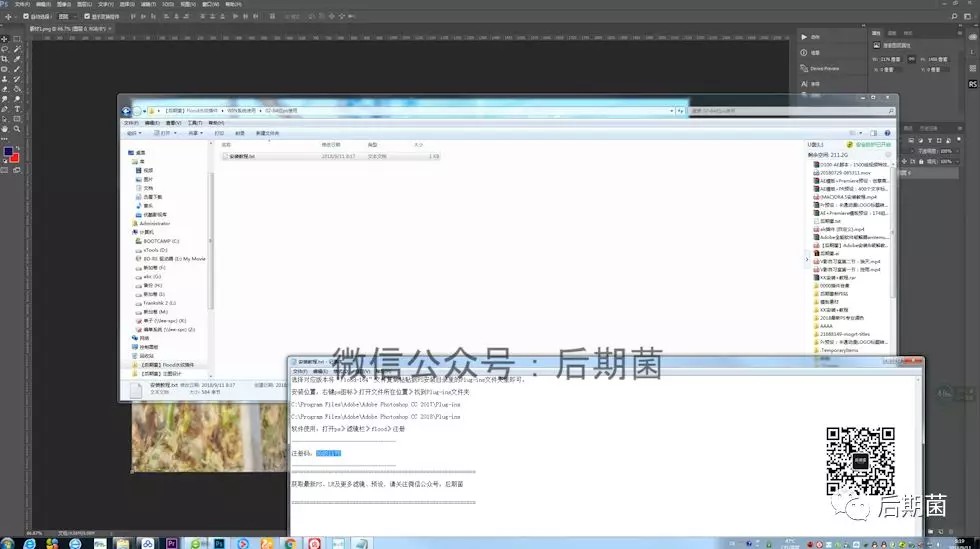Open Explorer window 查看(V) menu
980x549 pixels.
[x=174, y=123]
